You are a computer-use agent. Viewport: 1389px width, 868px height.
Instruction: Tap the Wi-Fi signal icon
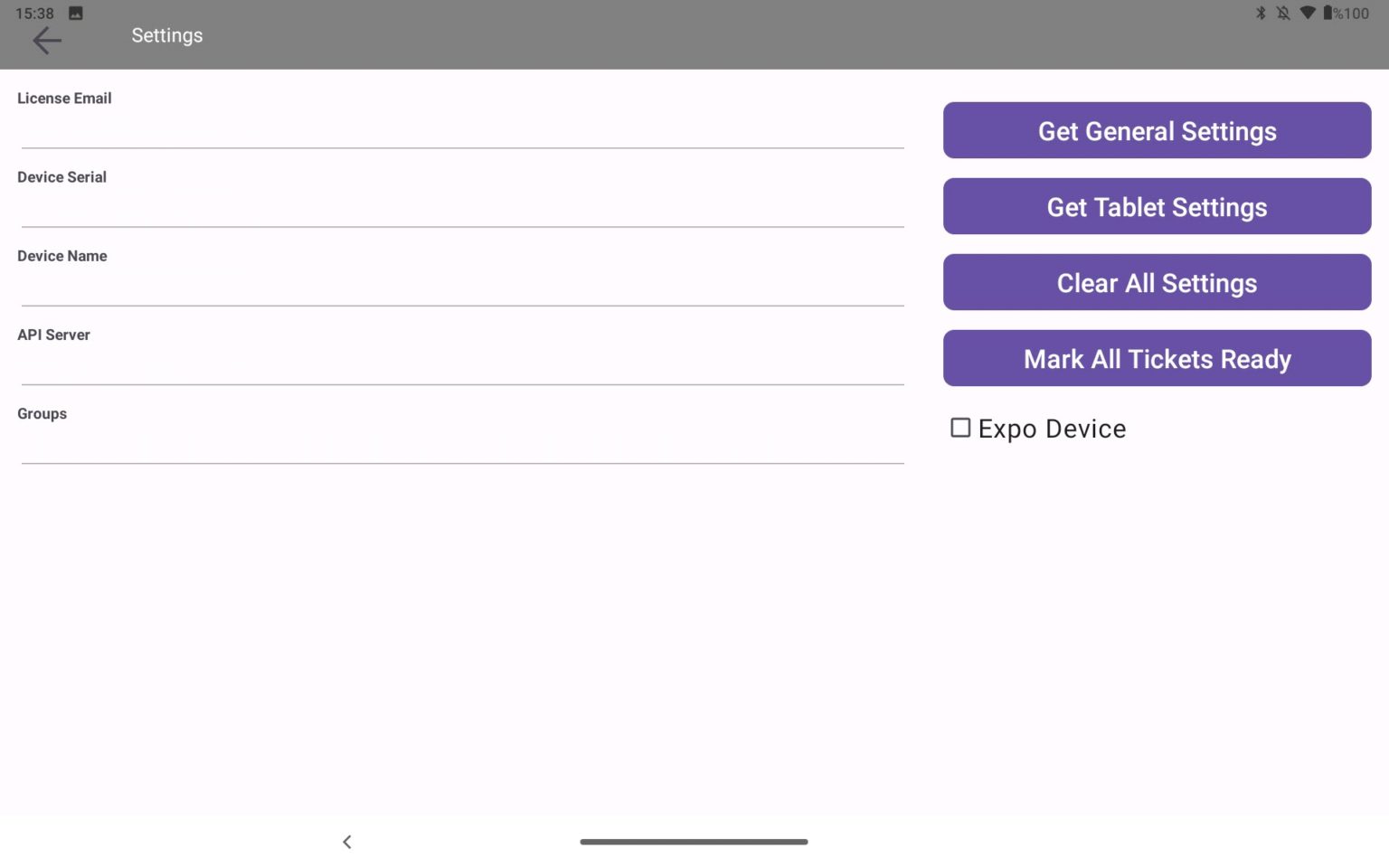coord(1306,14)
